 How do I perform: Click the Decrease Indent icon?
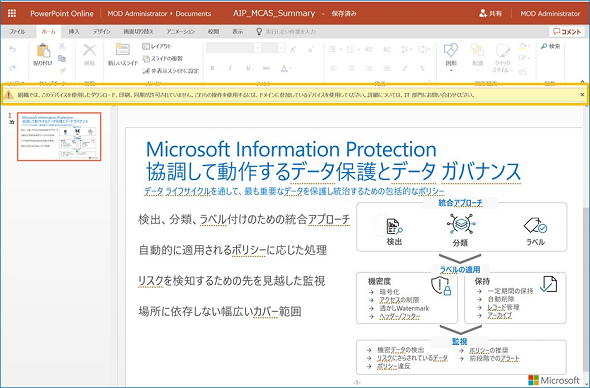(369, 49)
